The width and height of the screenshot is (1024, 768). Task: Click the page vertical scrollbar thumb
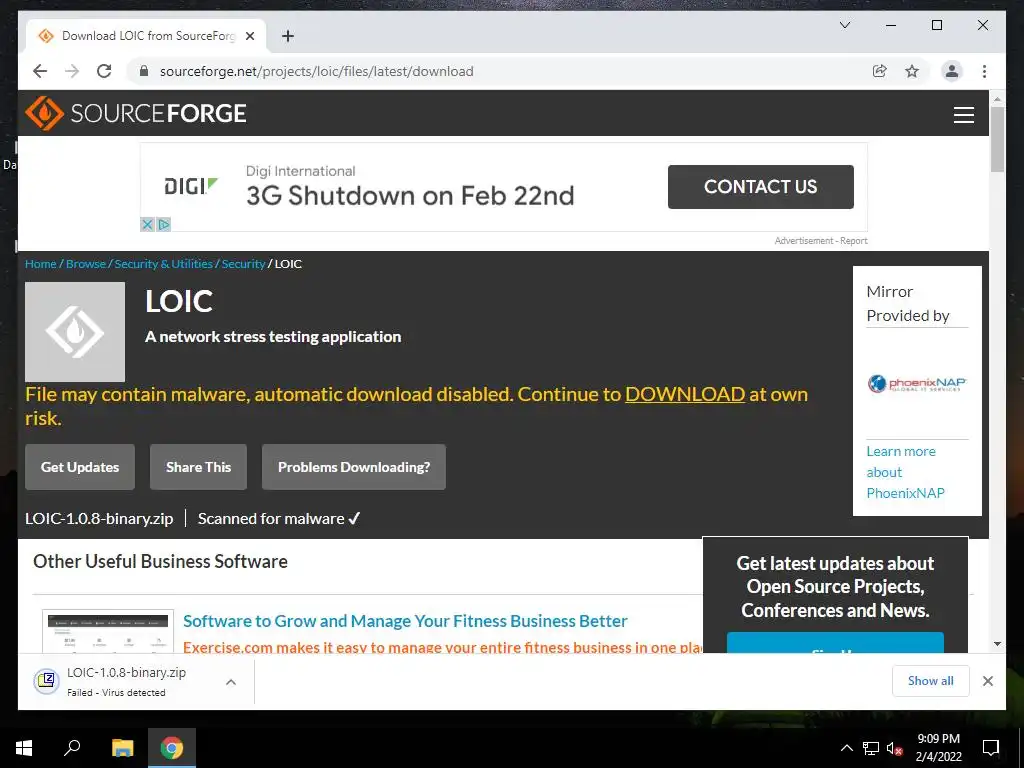pos(997,139)
